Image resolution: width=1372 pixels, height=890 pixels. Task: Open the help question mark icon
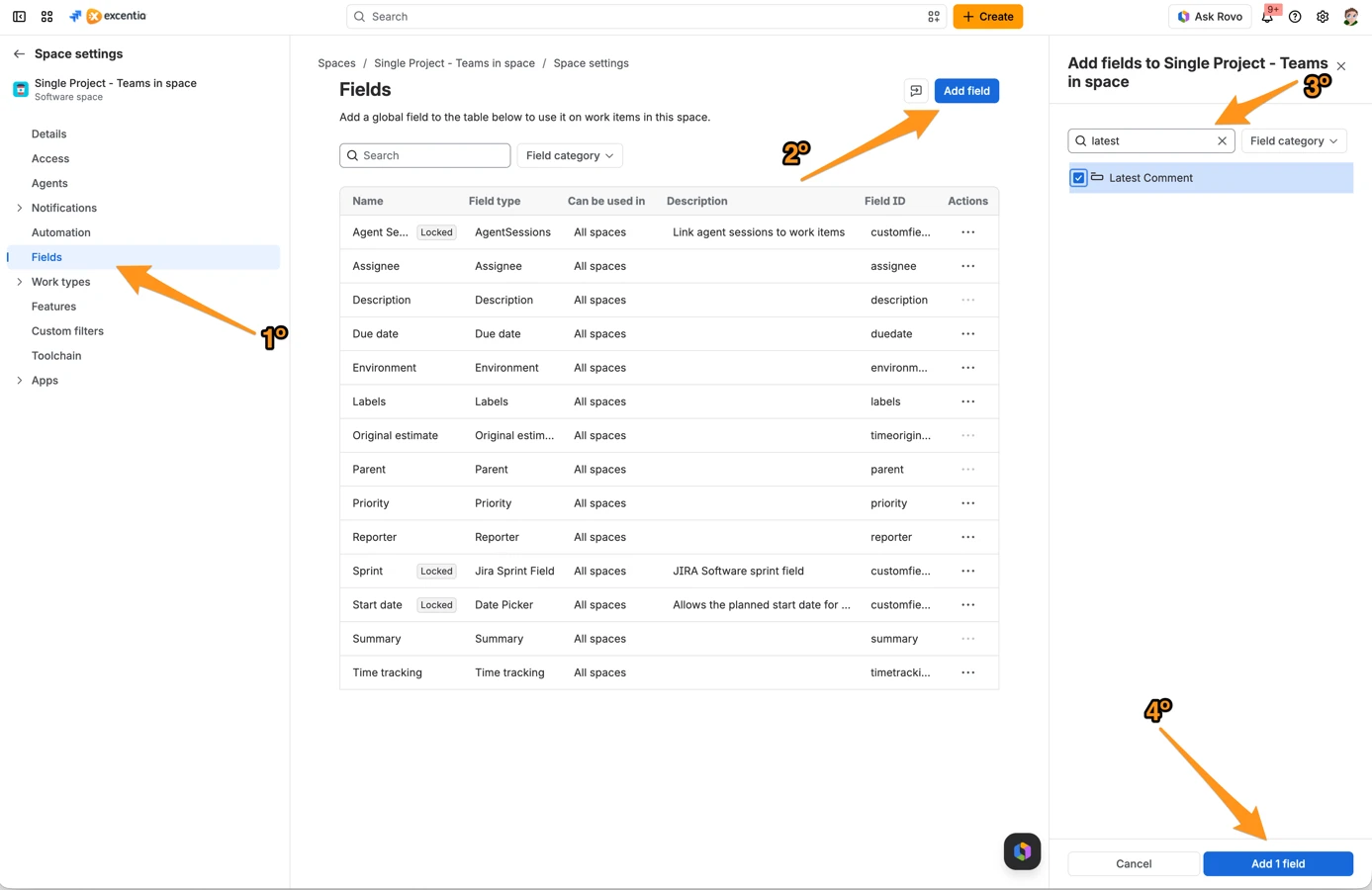click(x=1295, y=17)
